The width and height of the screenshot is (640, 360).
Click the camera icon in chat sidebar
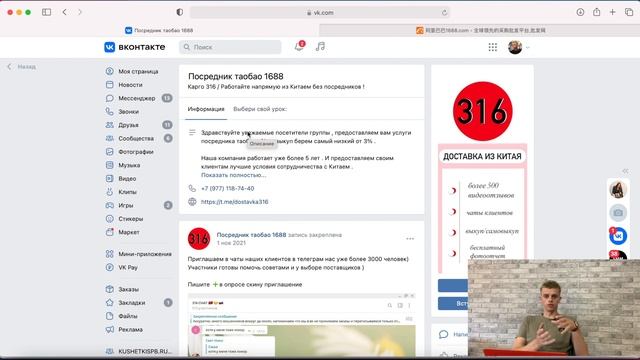tap(618, 213)
